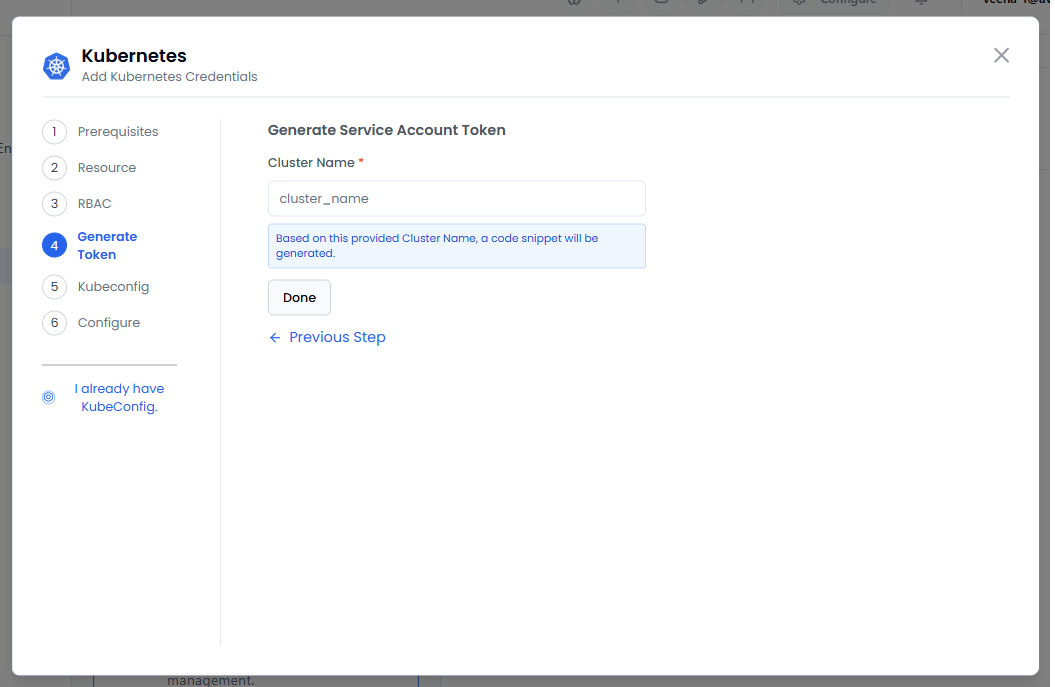Select the number 2 step circle
The height and width of the screenshot is (687, 1055).
[54, 168]
